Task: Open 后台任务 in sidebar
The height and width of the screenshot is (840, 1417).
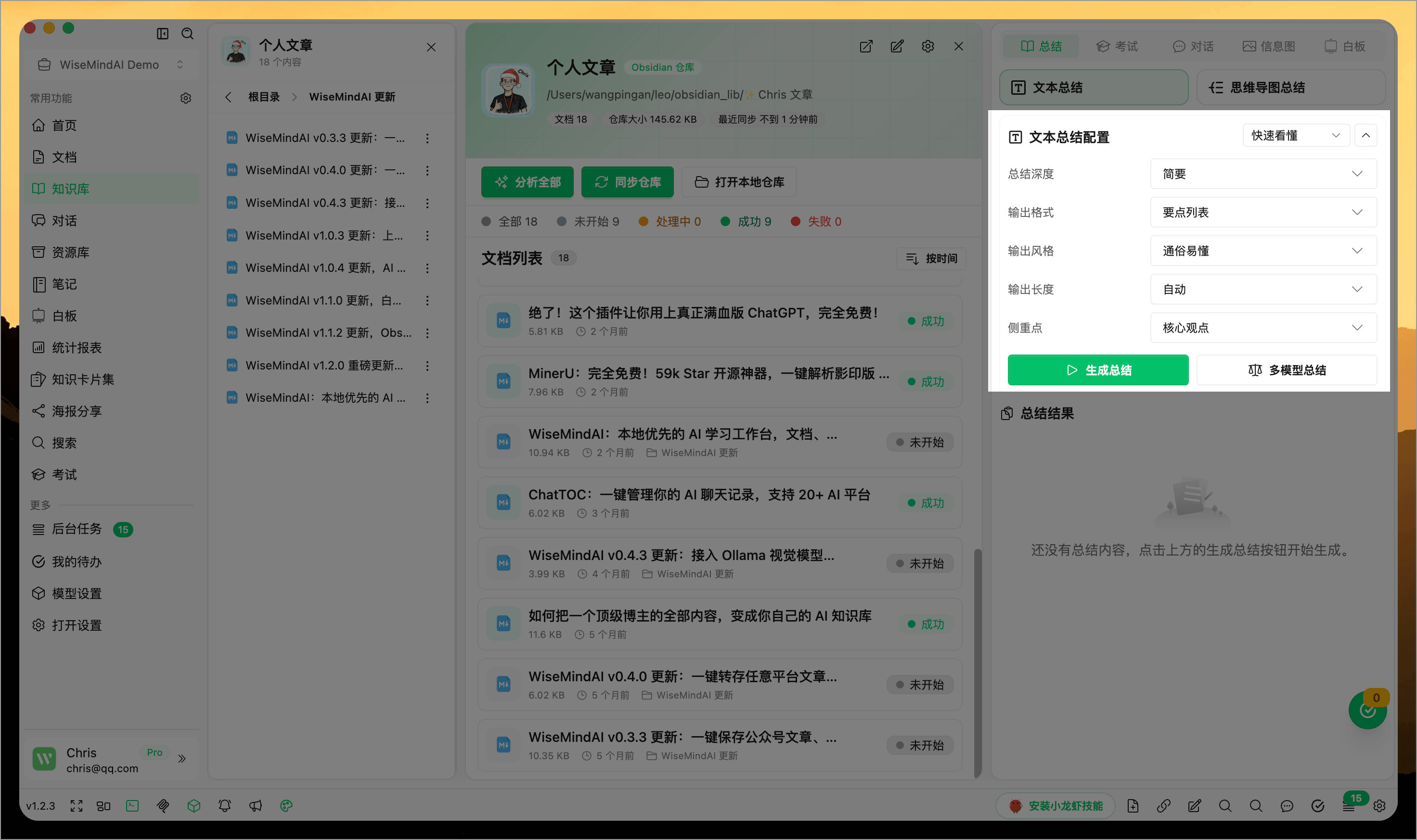Action: tap(112, 529)
